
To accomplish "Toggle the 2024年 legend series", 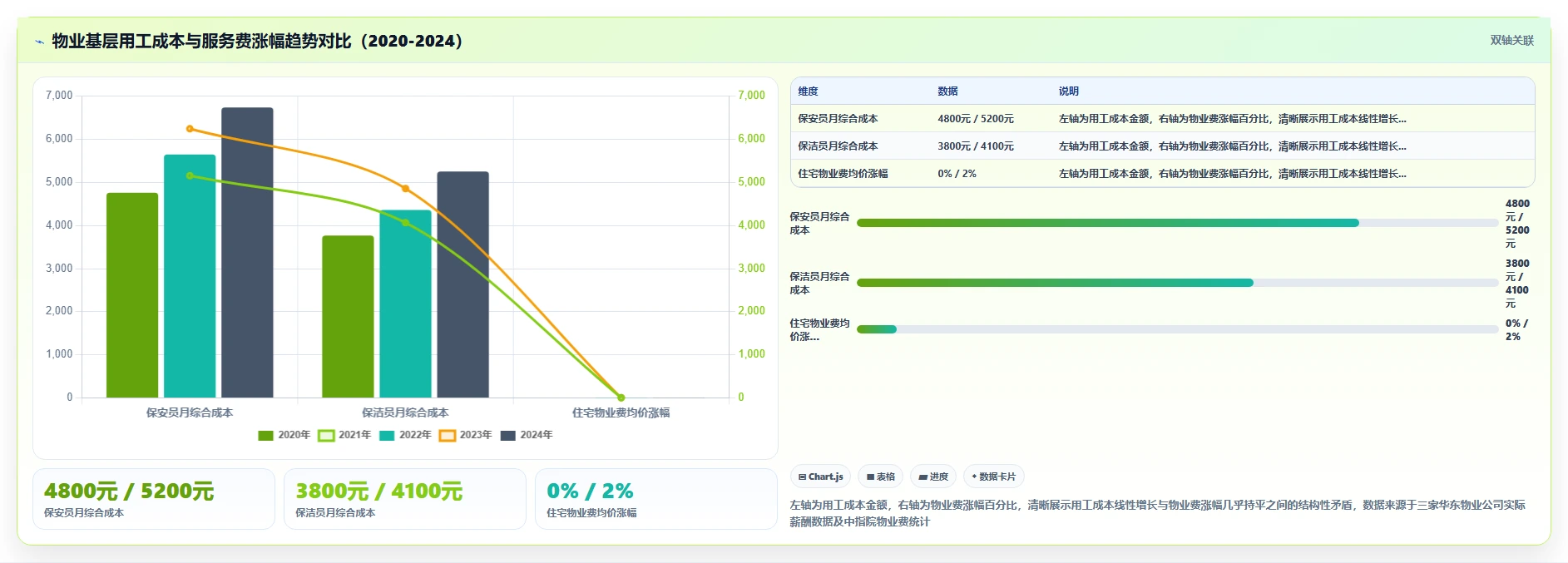I will click(x=527, y=435).
